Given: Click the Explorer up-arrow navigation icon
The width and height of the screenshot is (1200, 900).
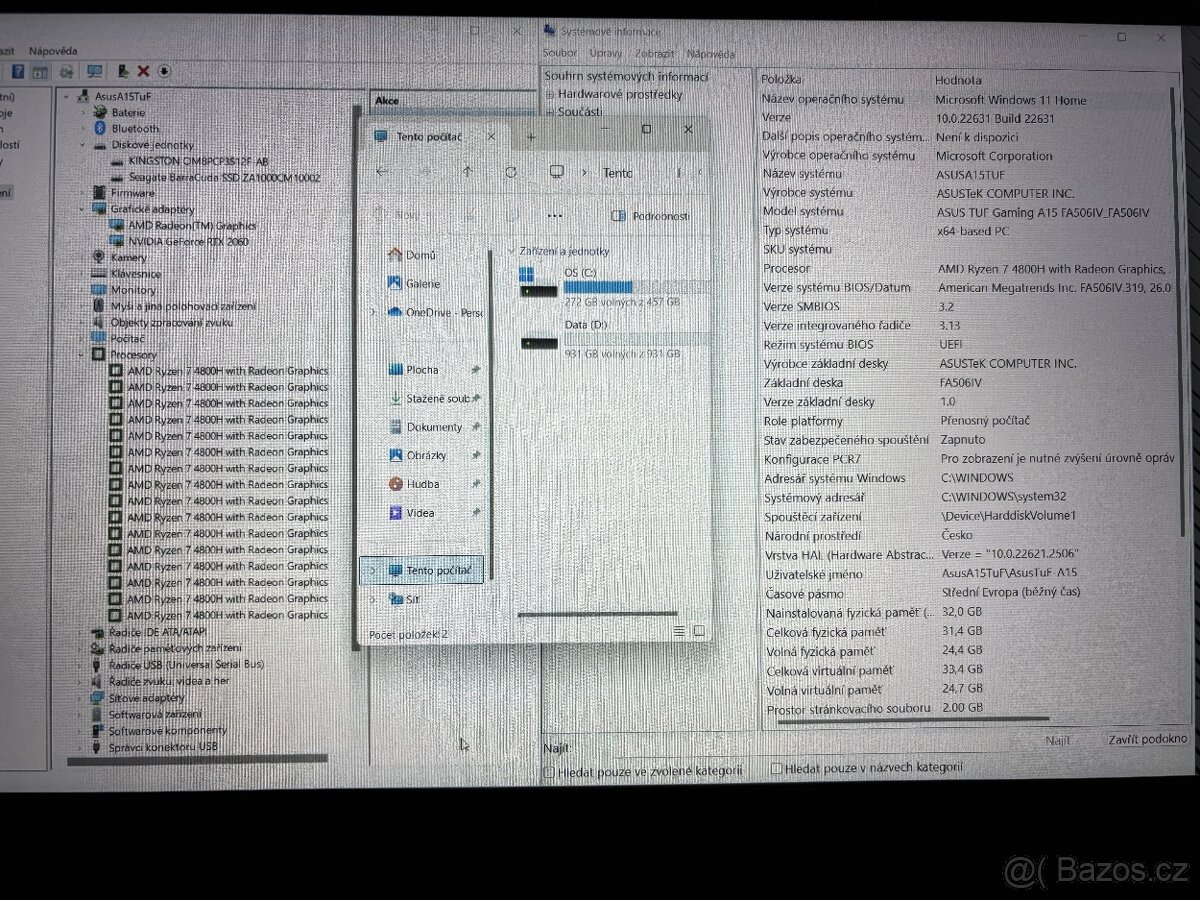Looking at the screenshot, I should pyautogui.click(x=467, y=172).
